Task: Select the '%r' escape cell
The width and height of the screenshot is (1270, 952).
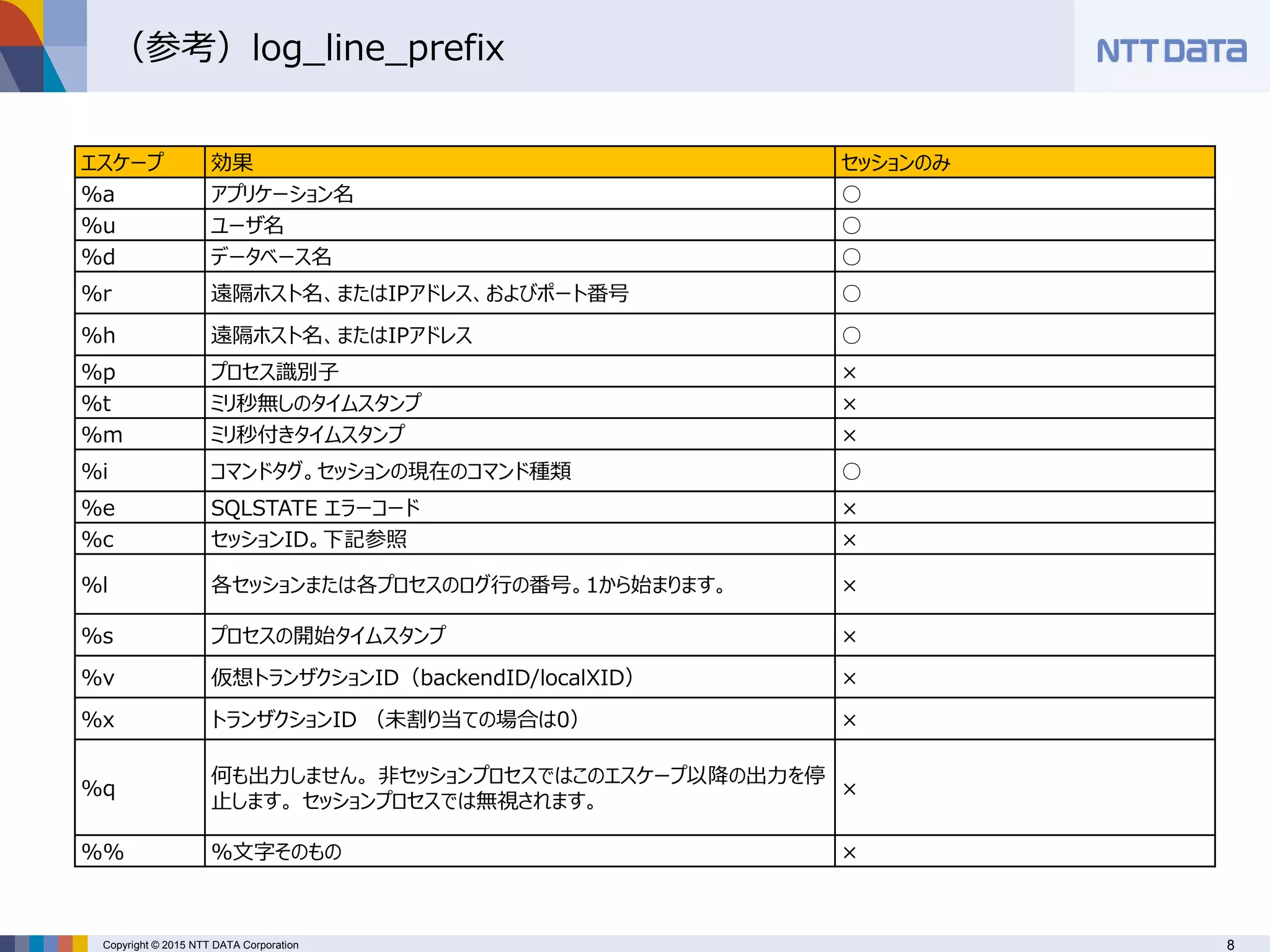Action: click(140, 293)
